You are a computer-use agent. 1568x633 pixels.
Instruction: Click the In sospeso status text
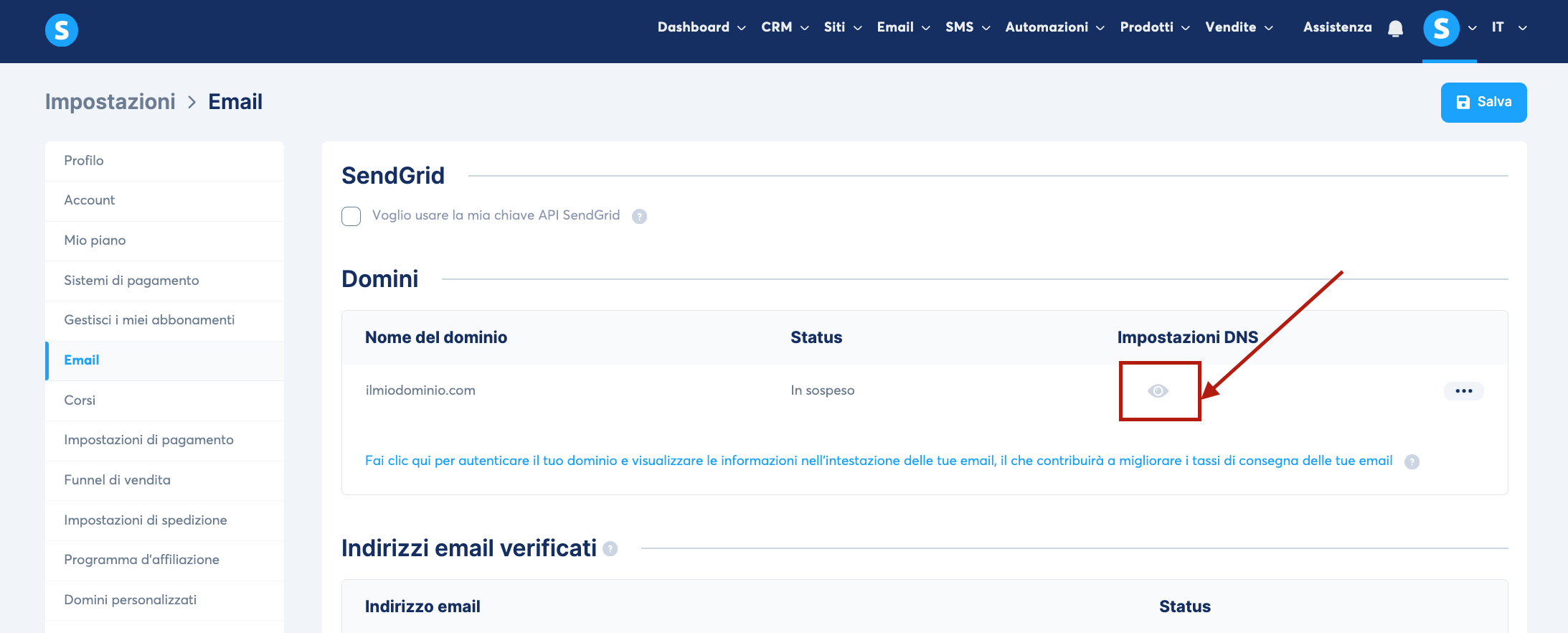[x=823, y=390]
